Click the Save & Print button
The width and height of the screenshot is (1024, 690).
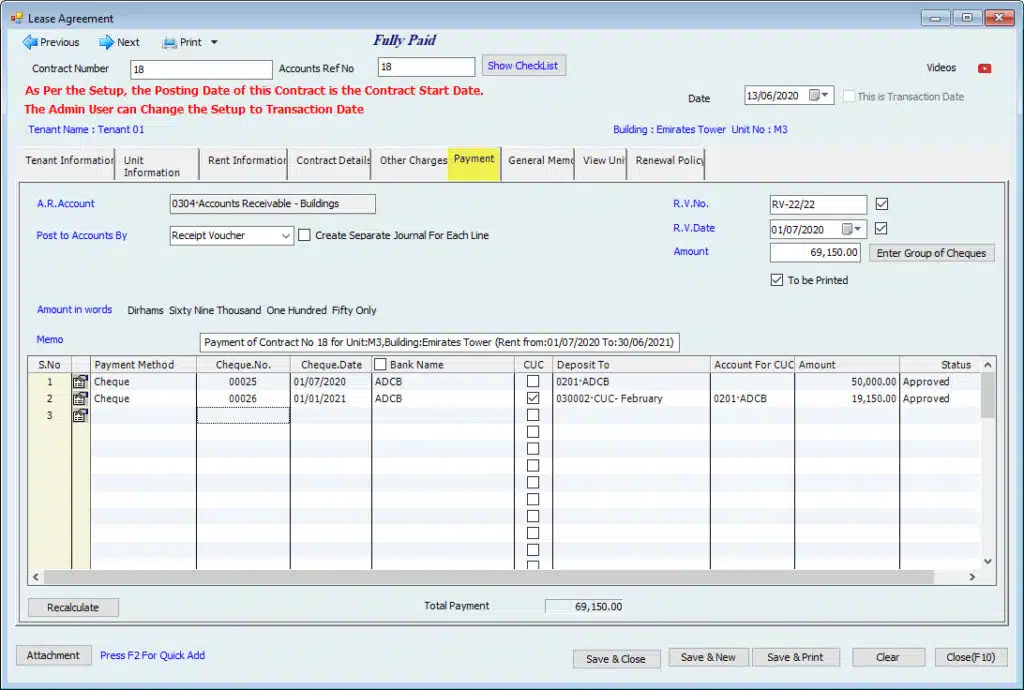coord(795,657)
